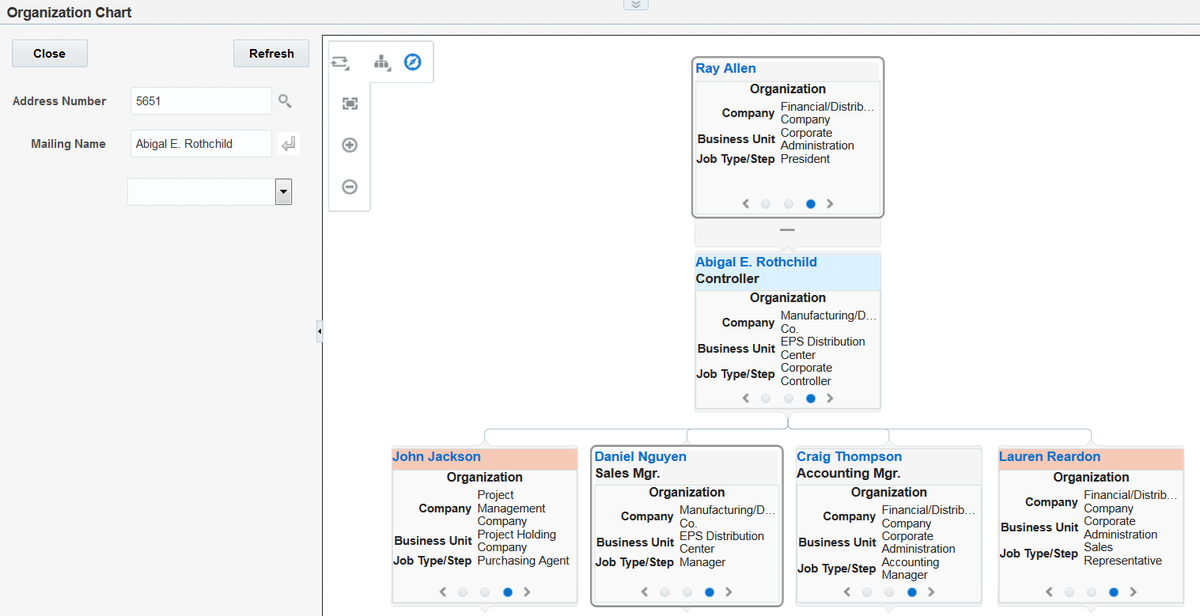Open the Daniel Nguyen name link

tap(641, 457)
